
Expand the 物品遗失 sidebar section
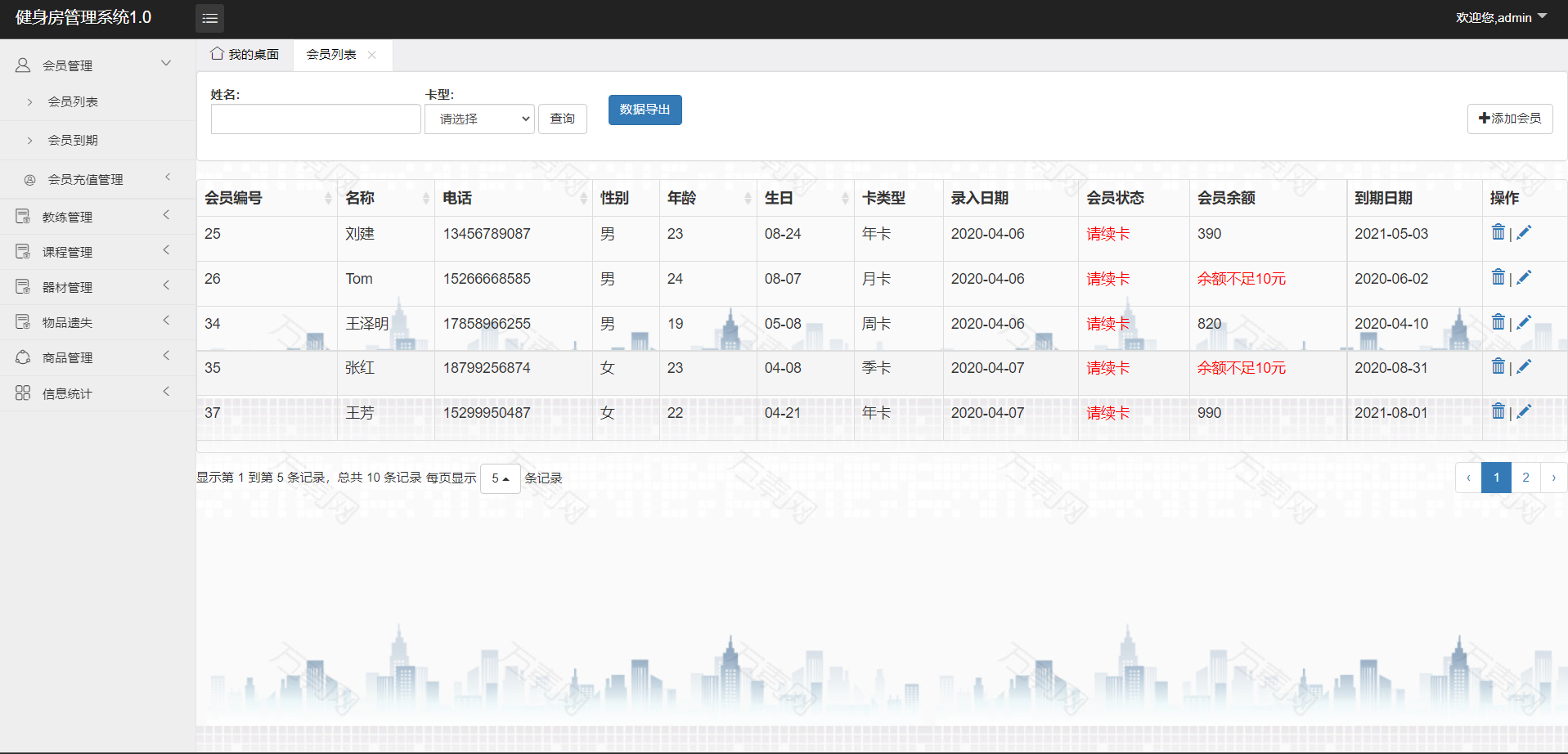point(166,321)
